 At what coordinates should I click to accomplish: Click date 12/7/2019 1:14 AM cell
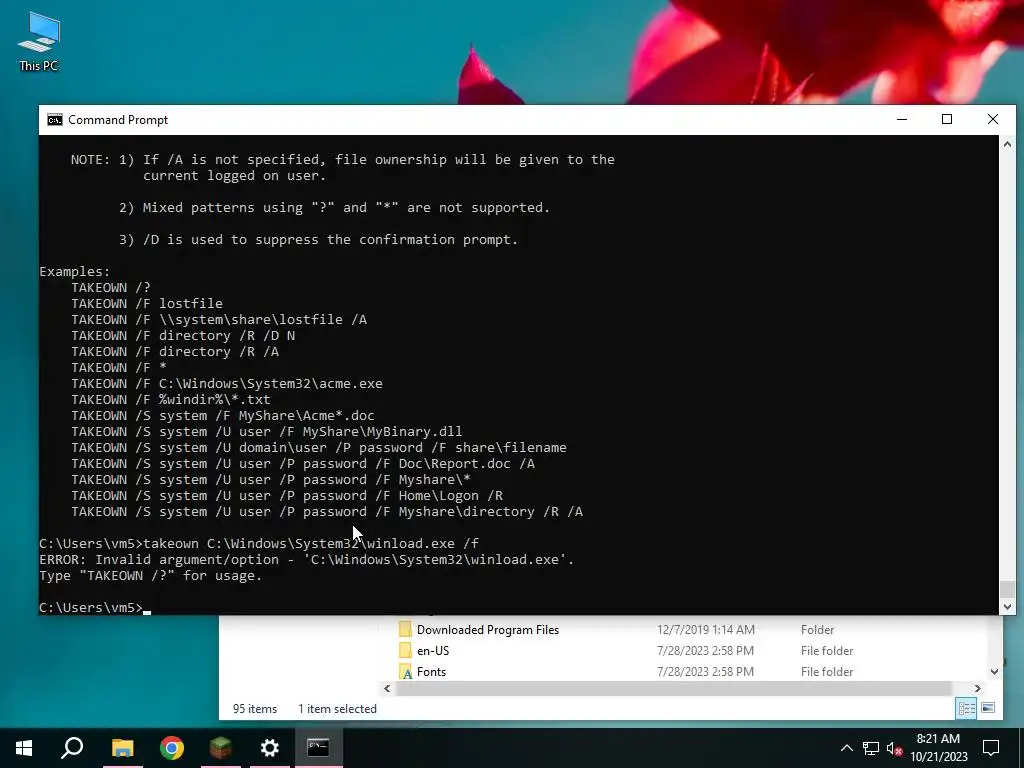pos(705,630)
